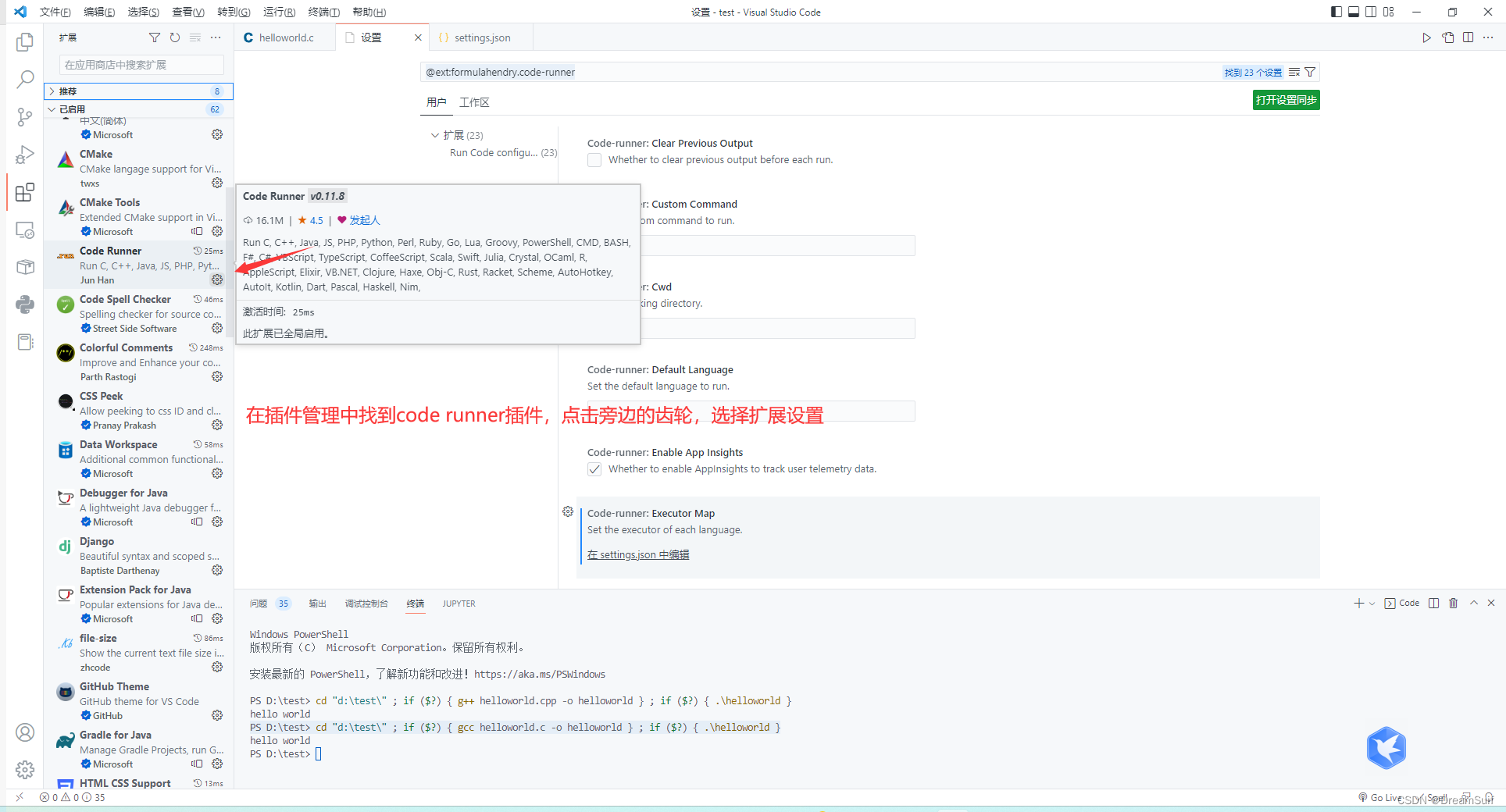Close the 设置 tab
Image resolution: width=1506 pixels, height=812 pixels.
[418, 37]
